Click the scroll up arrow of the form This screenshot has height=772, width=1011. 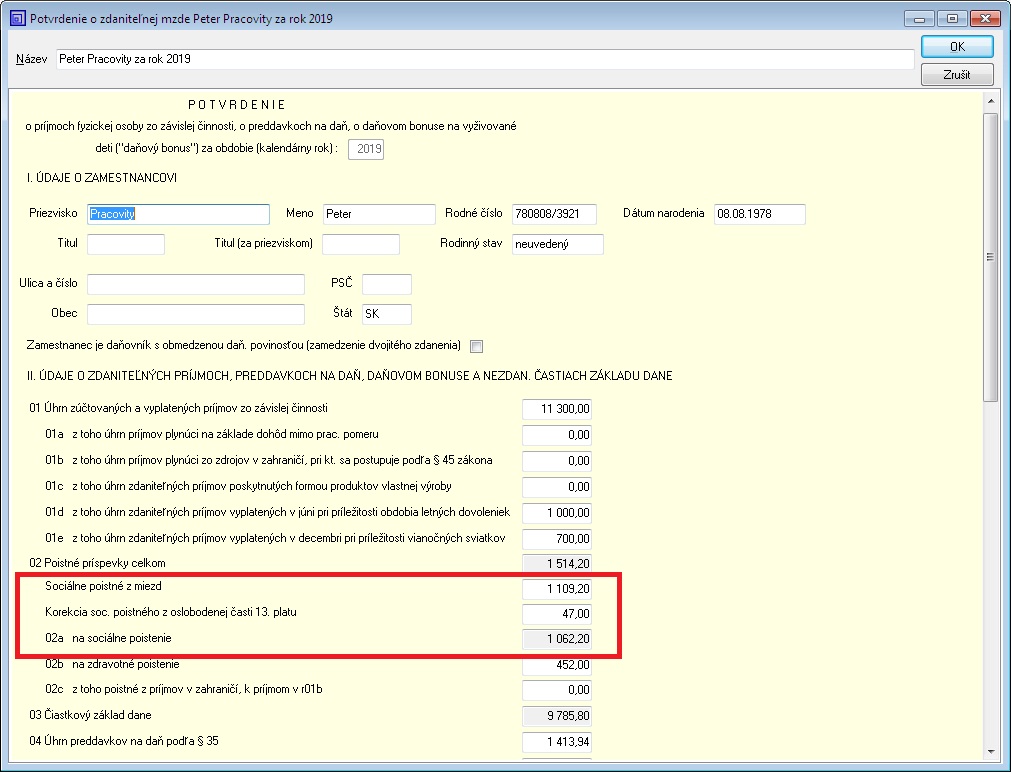[990, 101]
